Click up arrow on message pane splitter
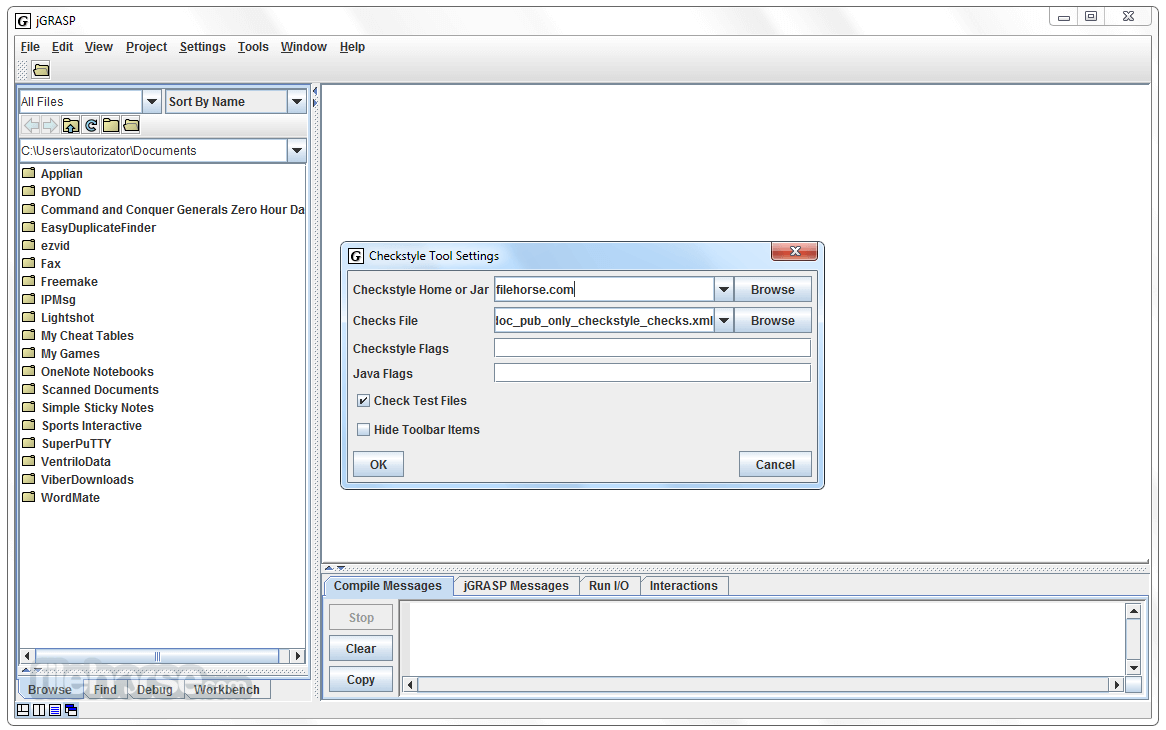 click(329, 568)
